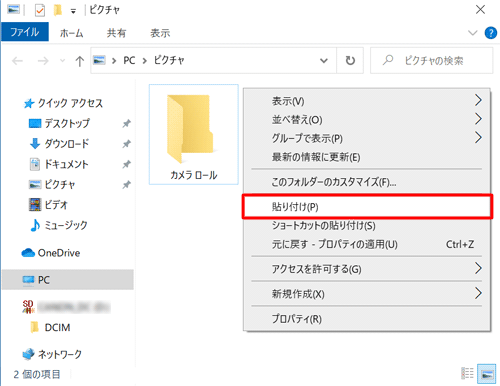Switch to the 表示 ribbon tab
Image resolution: width=500 pixels, height=386 pixels.
(x=160, y=33)
